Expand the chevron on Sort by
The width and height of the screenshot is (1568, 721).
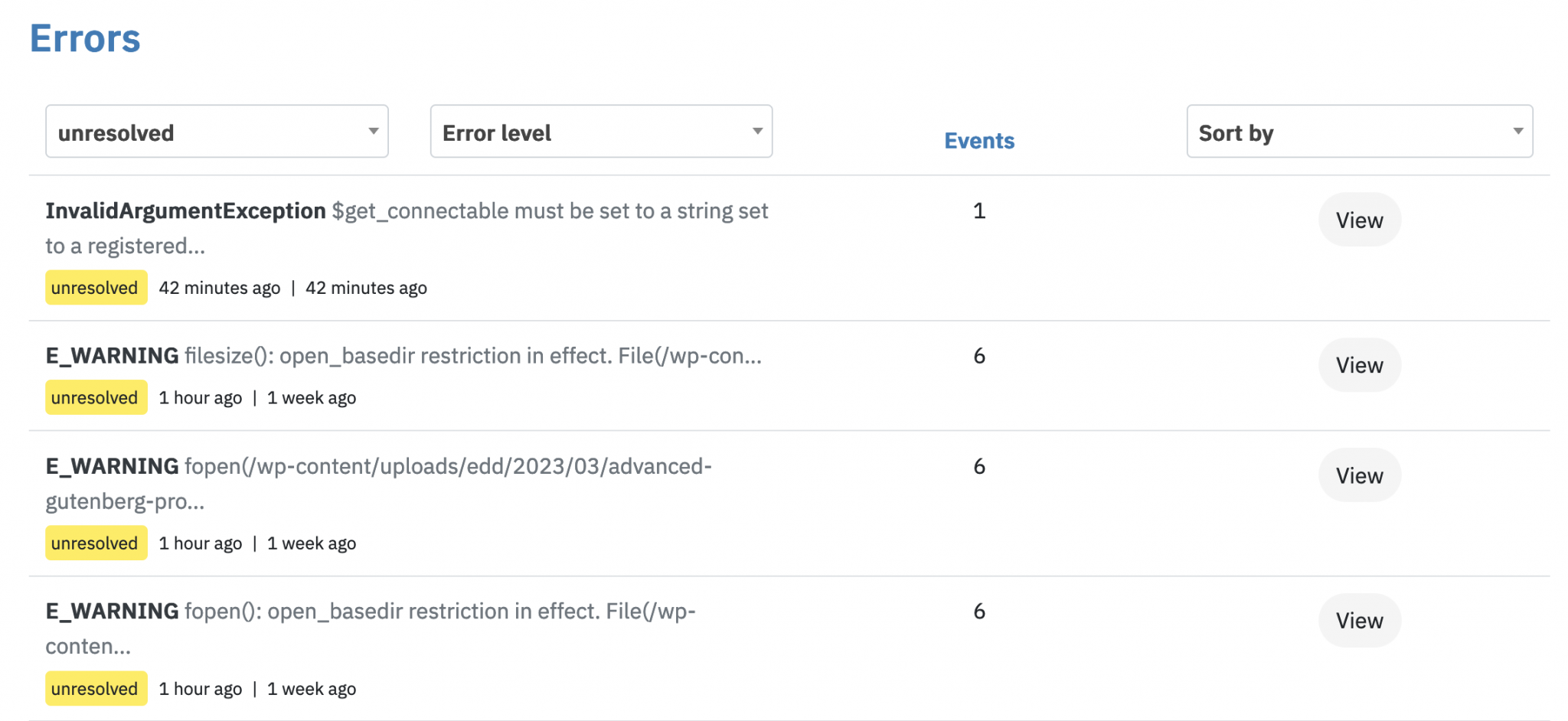point(1520,131)
